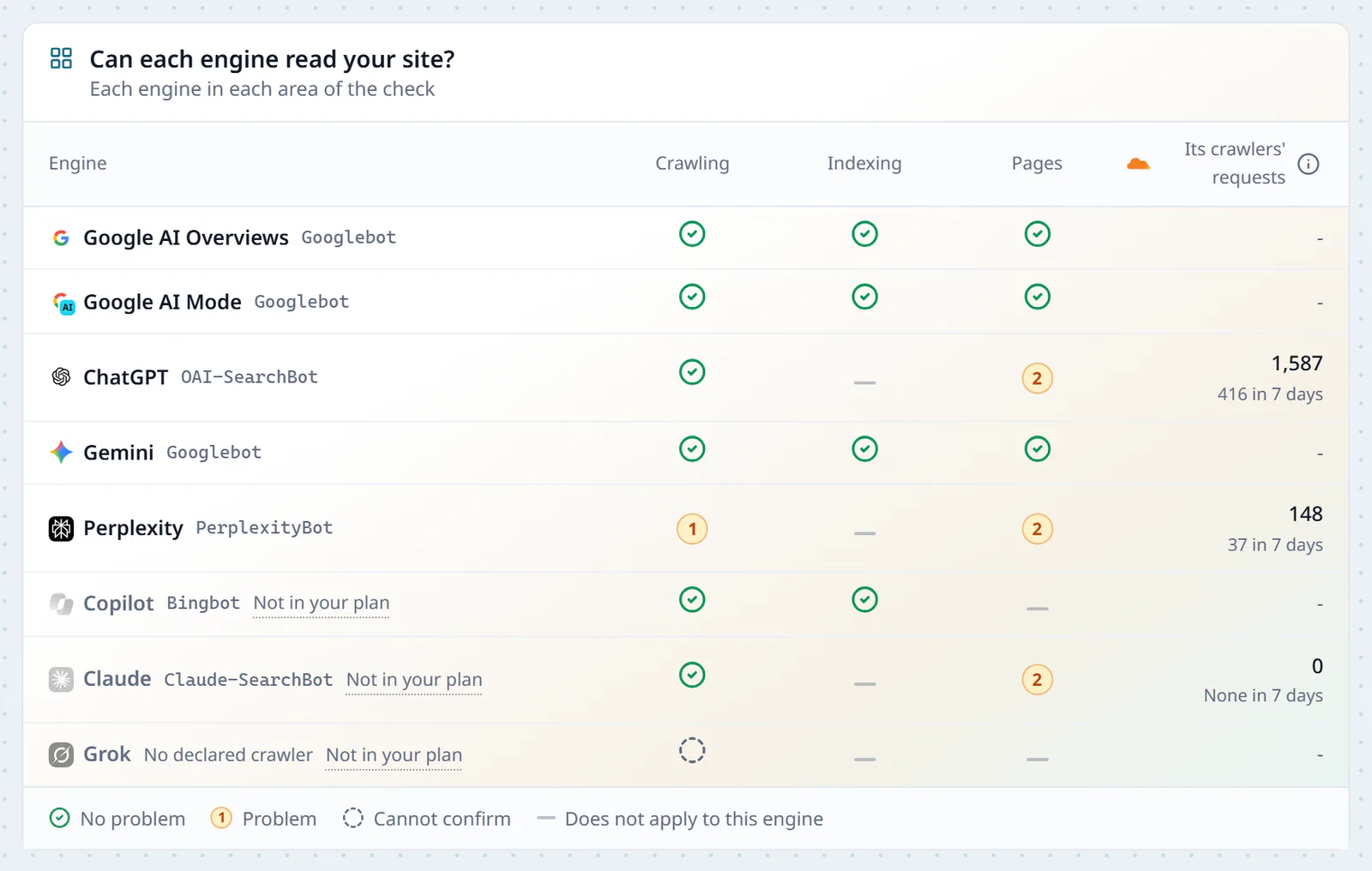Image resolution: width=1372 pixels, height=871 pixels.
Task: Click the info icon next to crawlers' requests
Action: pyautogui.click(x=1308, y=164)
